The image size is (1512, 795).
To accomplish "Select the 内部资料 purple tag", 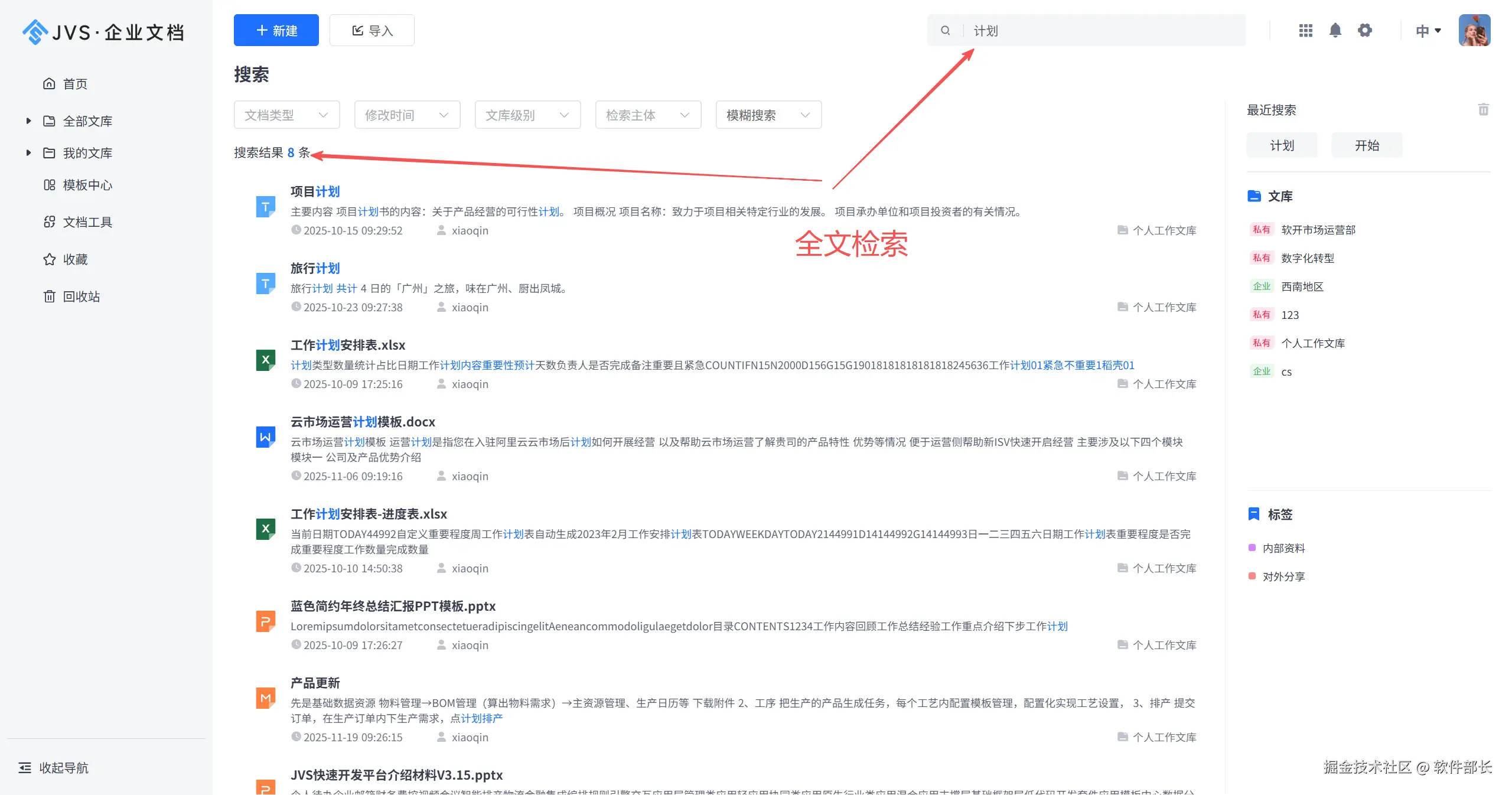I will pos(1283,548).
